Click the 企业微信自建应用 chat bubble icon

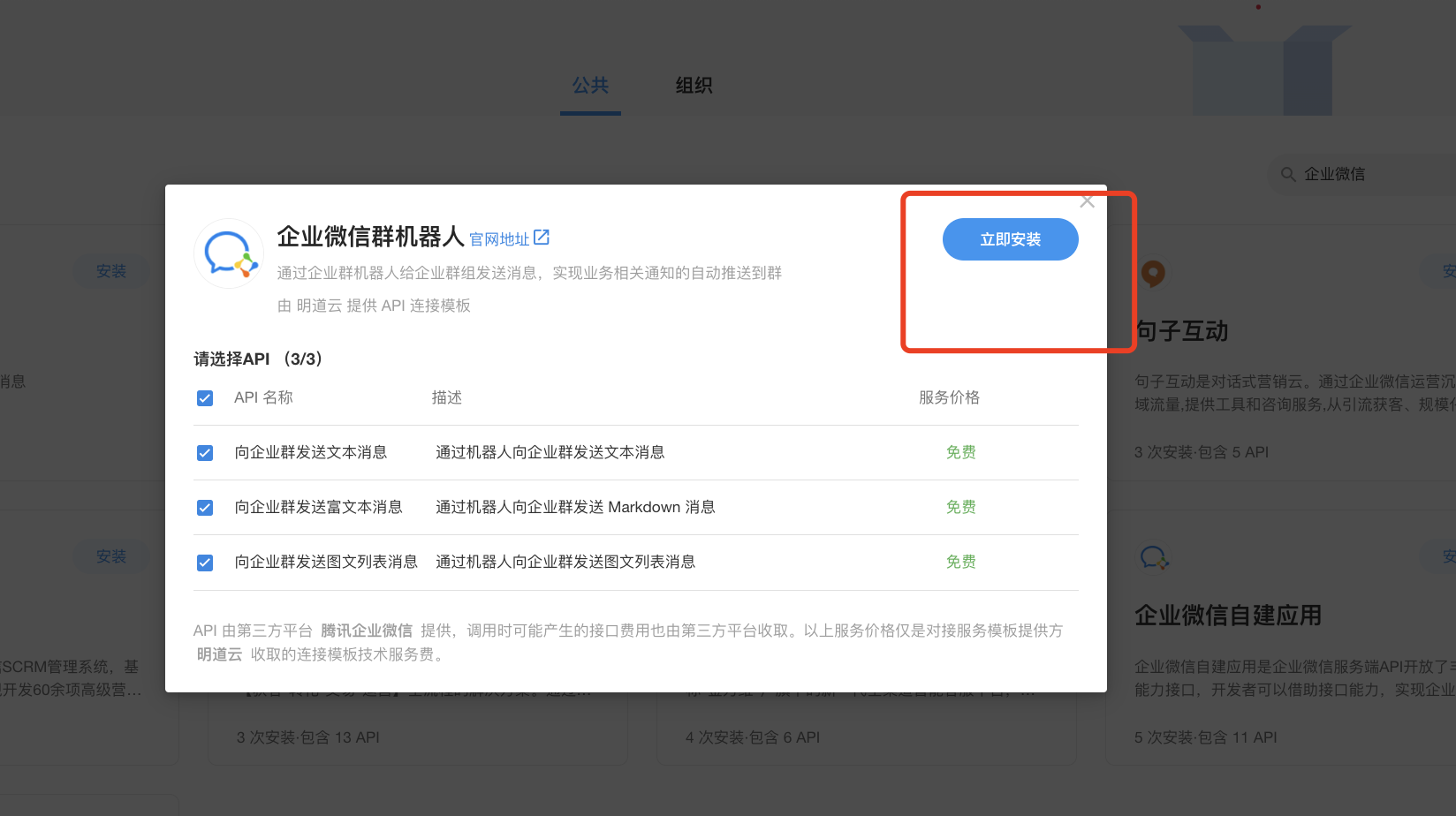click(x=1153, y=557)
